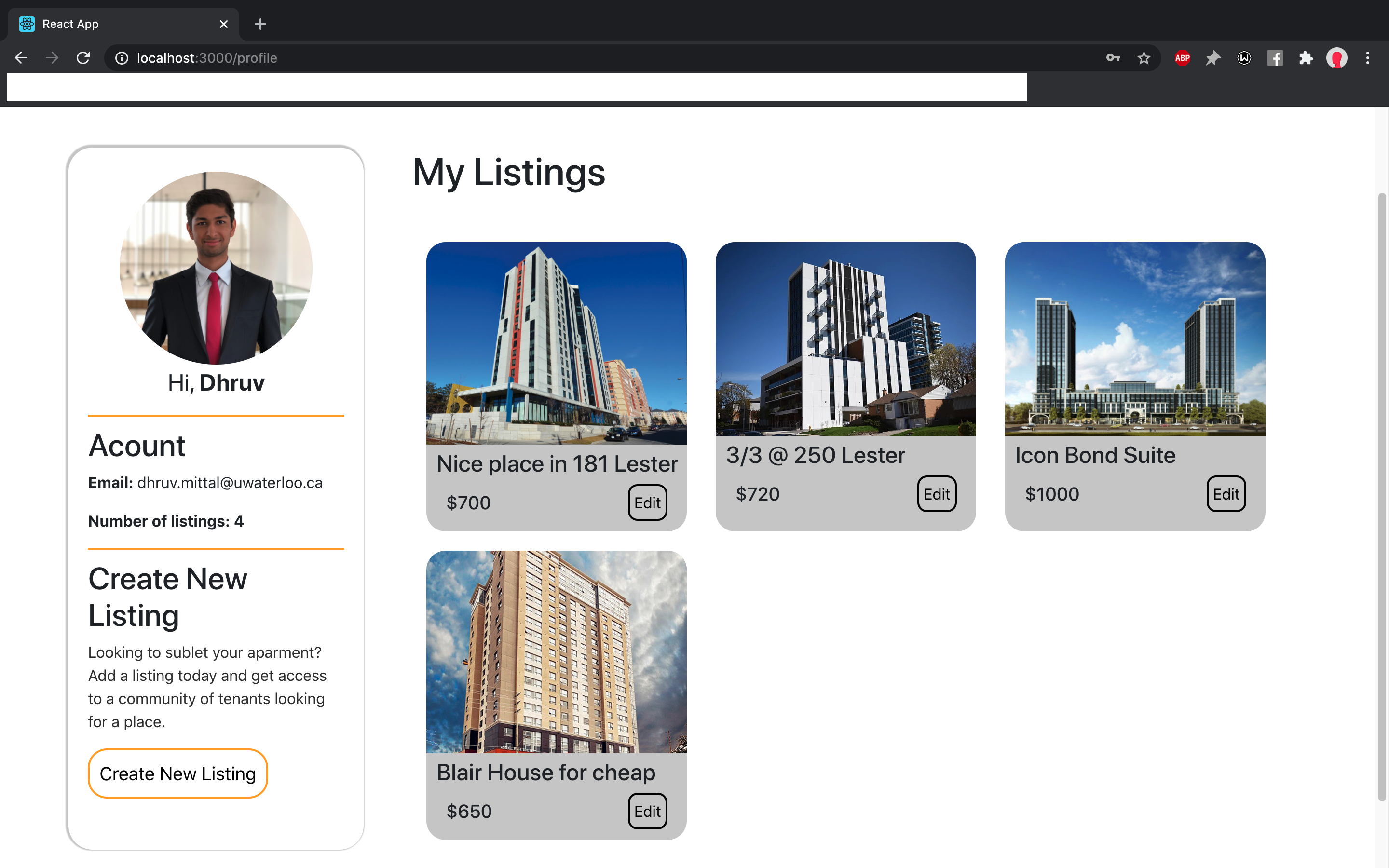
Task: Open the Chrome profile avatar
Action: [1336, 58]
